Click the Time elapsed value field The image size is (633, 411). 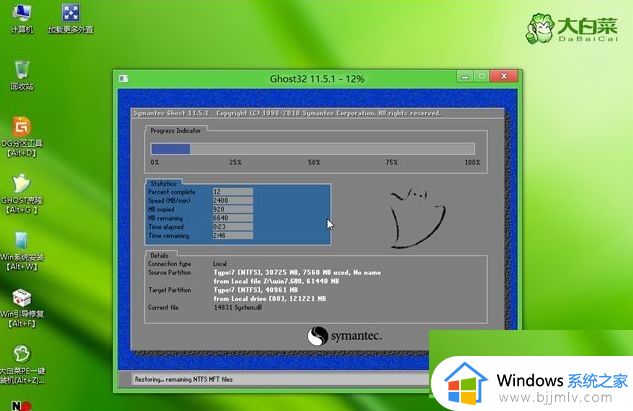[x=233, y=226]
